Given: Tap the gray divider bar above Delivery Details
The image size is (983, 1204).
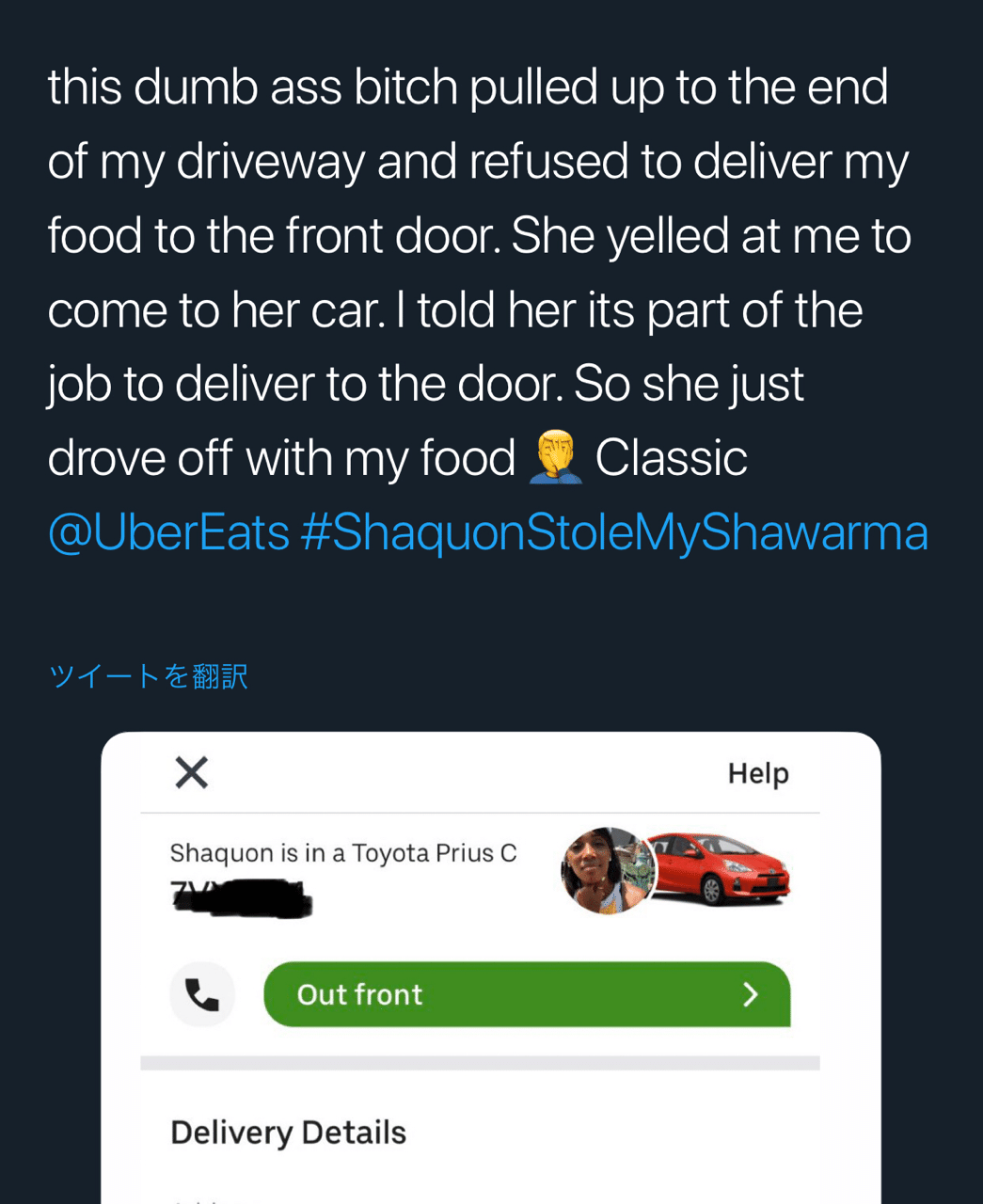Looking at the screenshot, I should 480,1063.
